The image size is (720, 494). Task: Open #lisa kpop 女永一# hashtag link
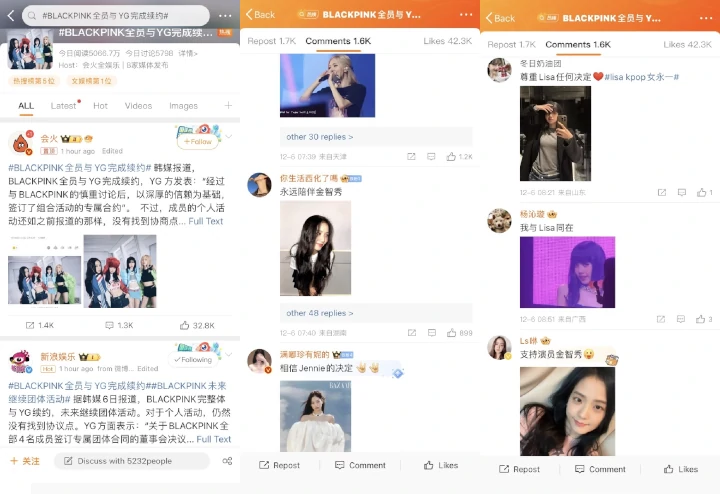pyautogui.click(x=641, y=77)
